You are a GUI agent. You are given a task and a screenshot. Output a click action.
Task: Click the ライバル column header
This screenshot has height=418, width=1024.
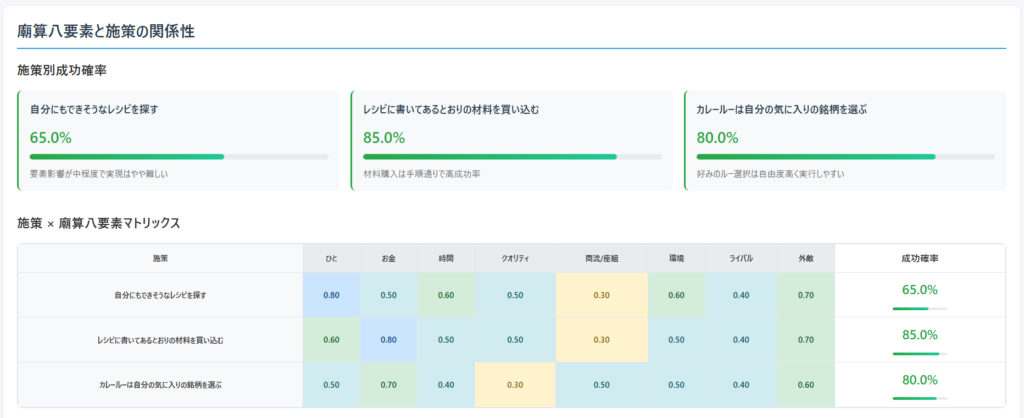741,258
